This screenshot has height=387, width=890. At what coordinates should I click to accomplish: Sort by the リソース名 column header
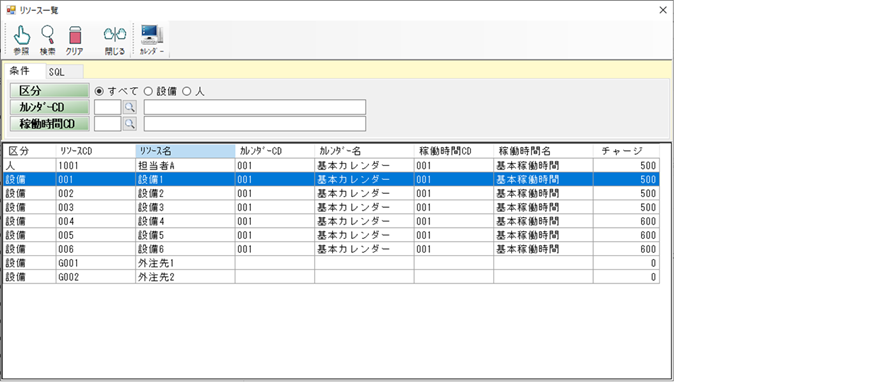click(x=185, y=151)
